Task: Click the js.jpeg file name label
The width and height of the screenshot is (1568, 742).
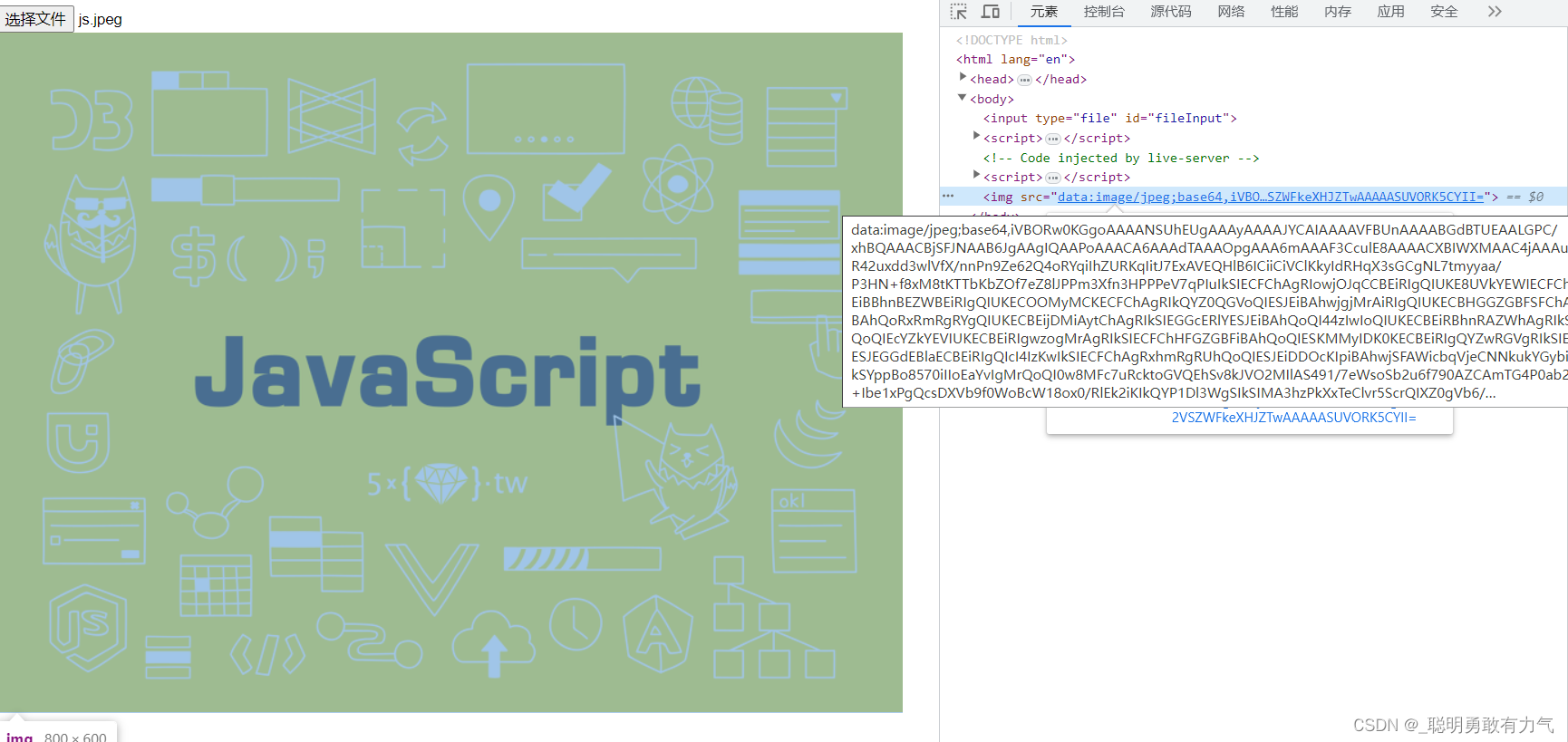Action: 100,19
